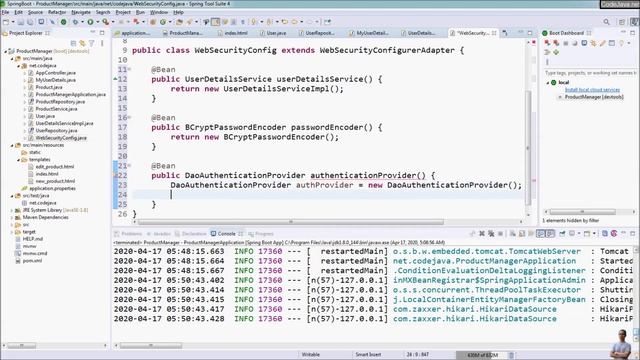Click the start/restart icon in Boot Dashboard

(x=547, y=43)
